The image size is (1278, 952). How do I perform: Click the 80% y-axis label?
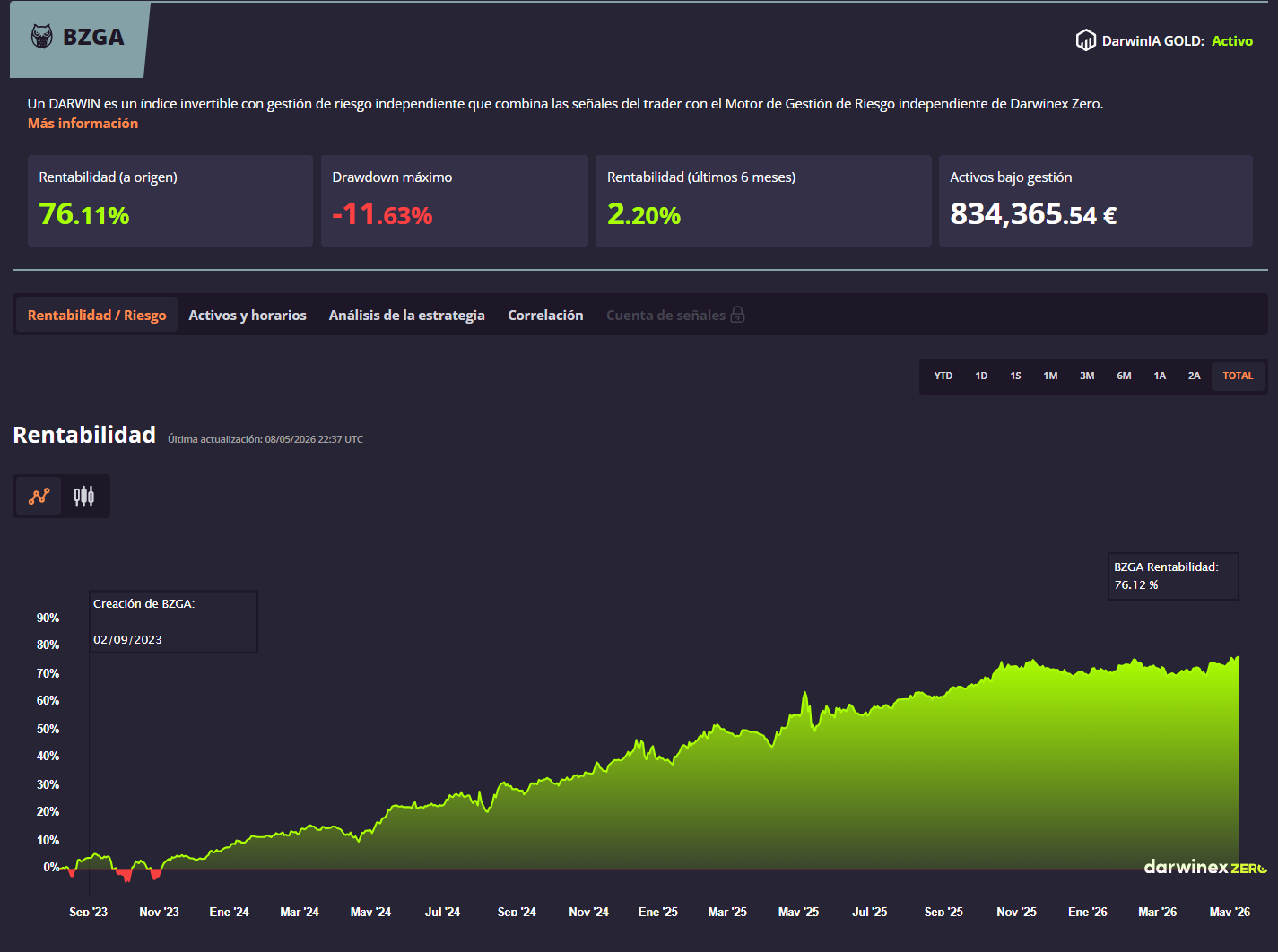pyautogui.click(x=48, y=645)
